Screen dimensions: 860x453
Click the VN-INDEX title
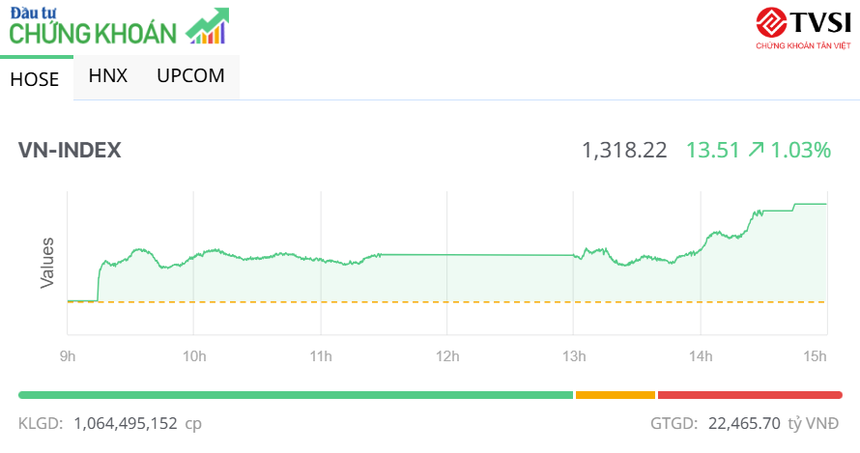[70, 150]
